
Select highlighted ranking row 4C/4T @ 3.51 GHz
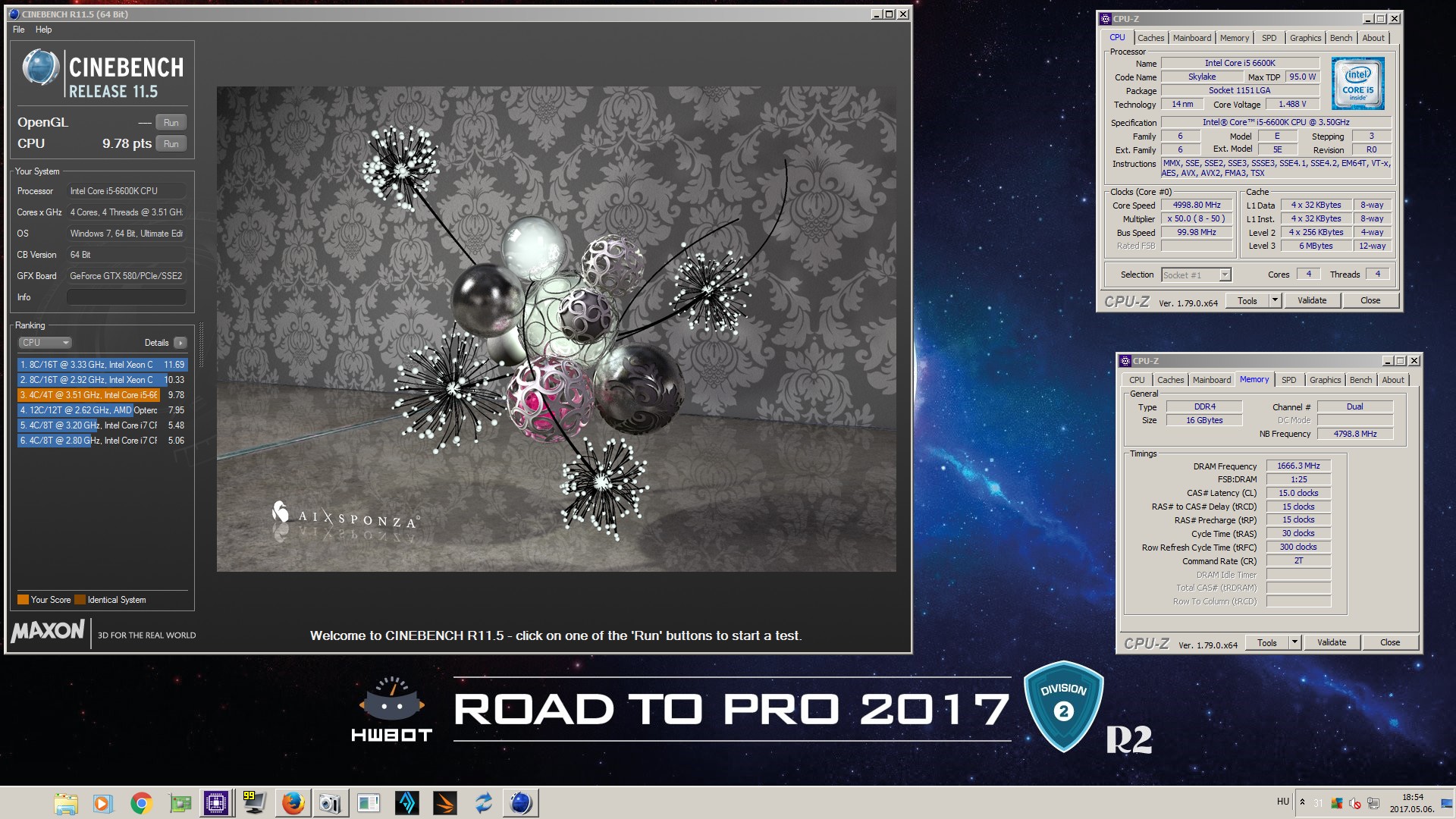[x=102, y=395]
